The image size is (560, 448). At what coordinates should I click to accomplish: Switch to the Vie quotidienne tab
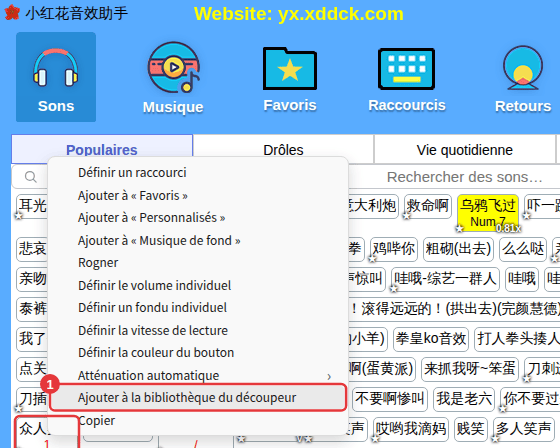465,150
